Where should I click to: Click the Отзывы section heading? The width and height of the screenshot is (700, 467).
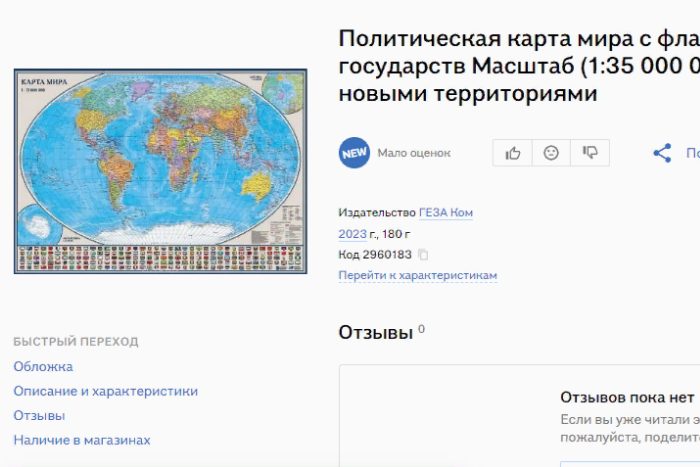pyautogui.click(x=375, y=332)
